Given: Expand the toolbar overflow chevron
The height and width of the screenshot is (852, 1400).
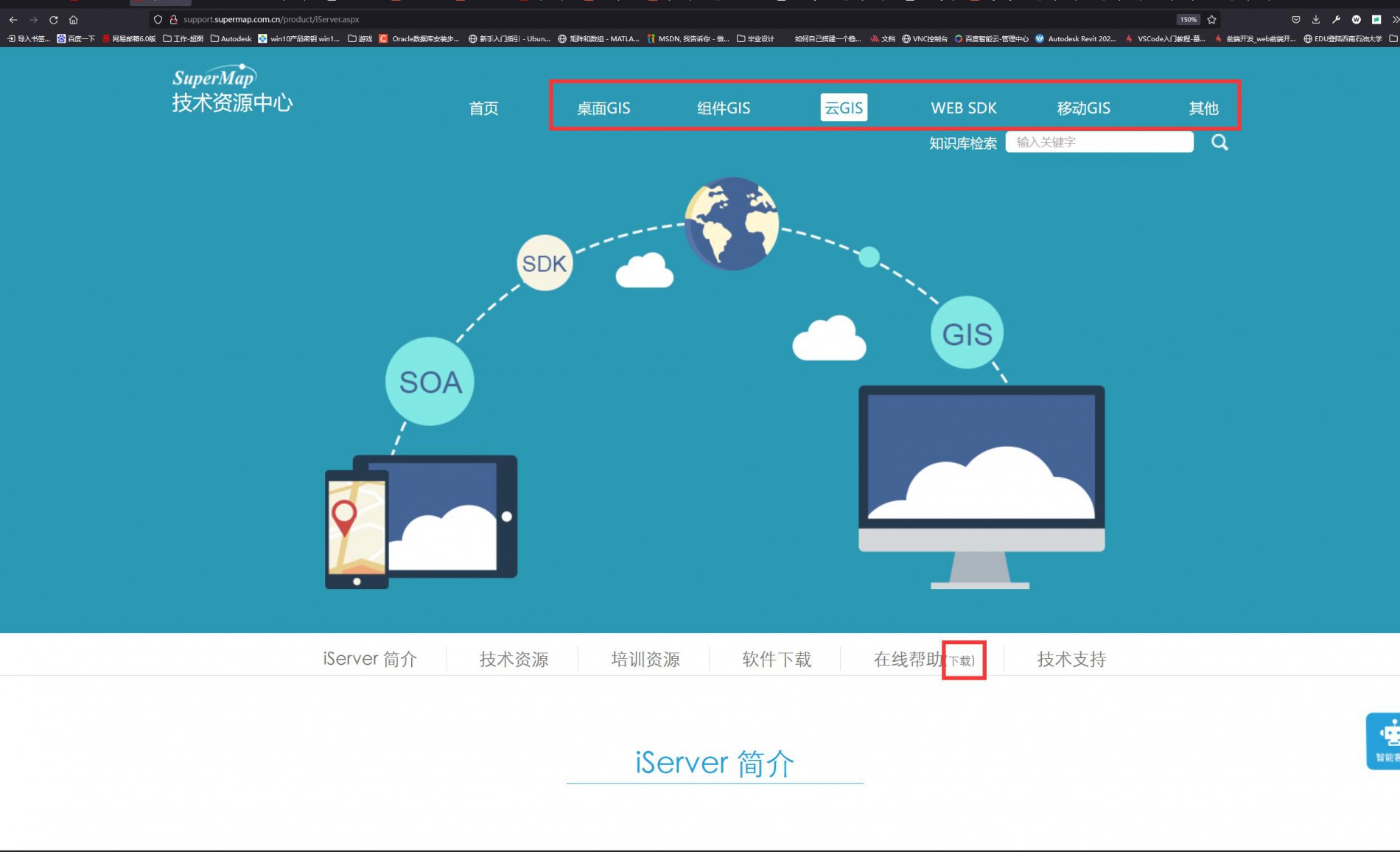Looking at the screenshot, I should 1394,20.
